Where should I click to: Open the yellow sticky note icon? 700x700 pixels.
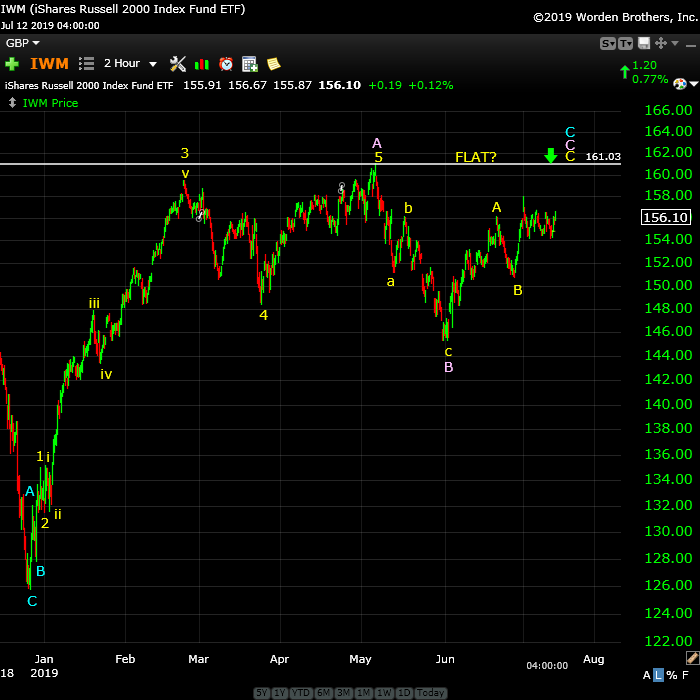click(x=273, y=64)
